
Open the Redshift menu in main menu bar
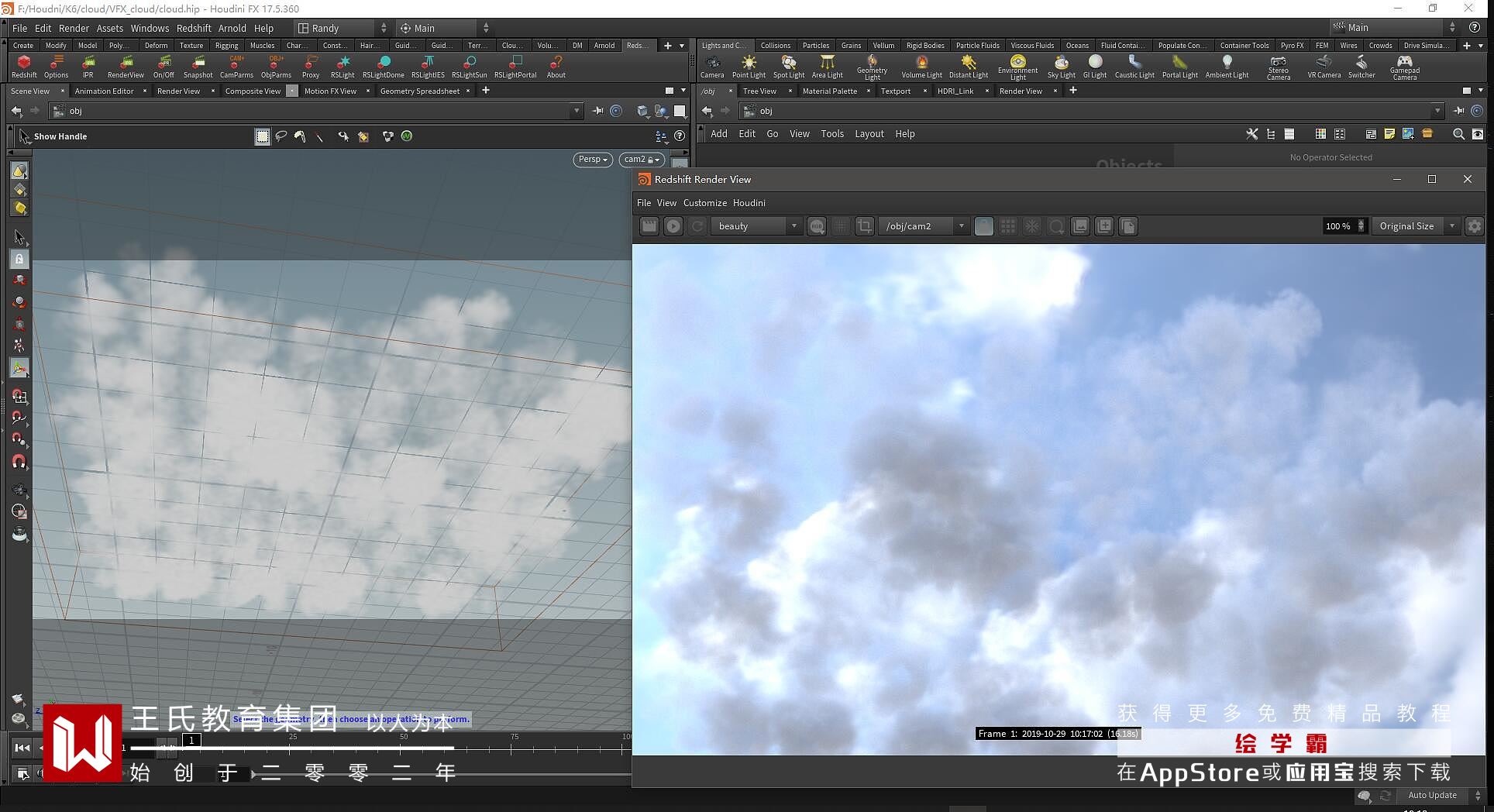tap(194, 28)
